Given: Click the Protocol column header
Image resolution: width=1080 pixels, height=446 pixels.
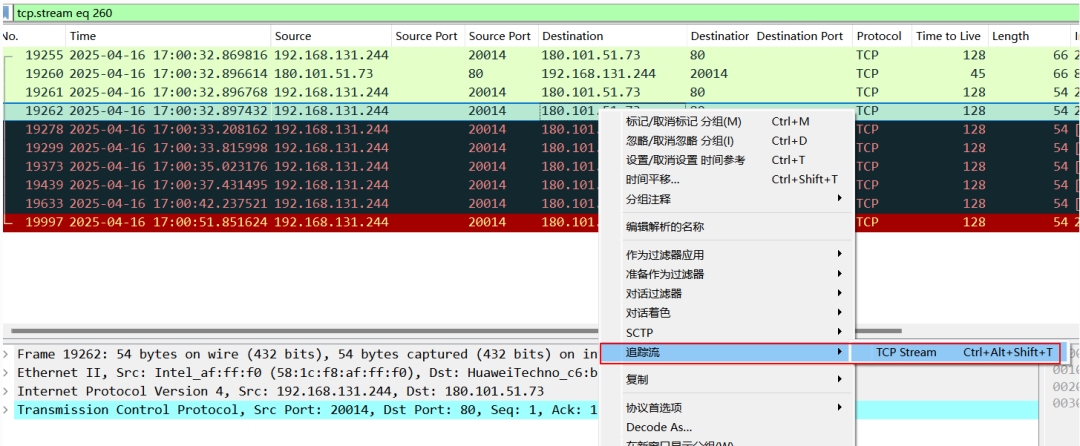Looking at the screenshot, I should click(881, 36).
